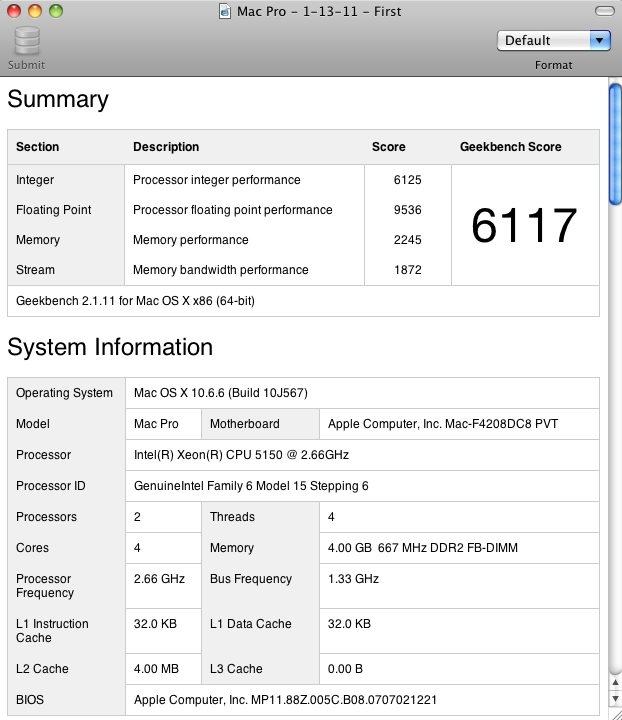Click the scroll down arrow
This screenshot has width=622, height=720.
(615, 699)
